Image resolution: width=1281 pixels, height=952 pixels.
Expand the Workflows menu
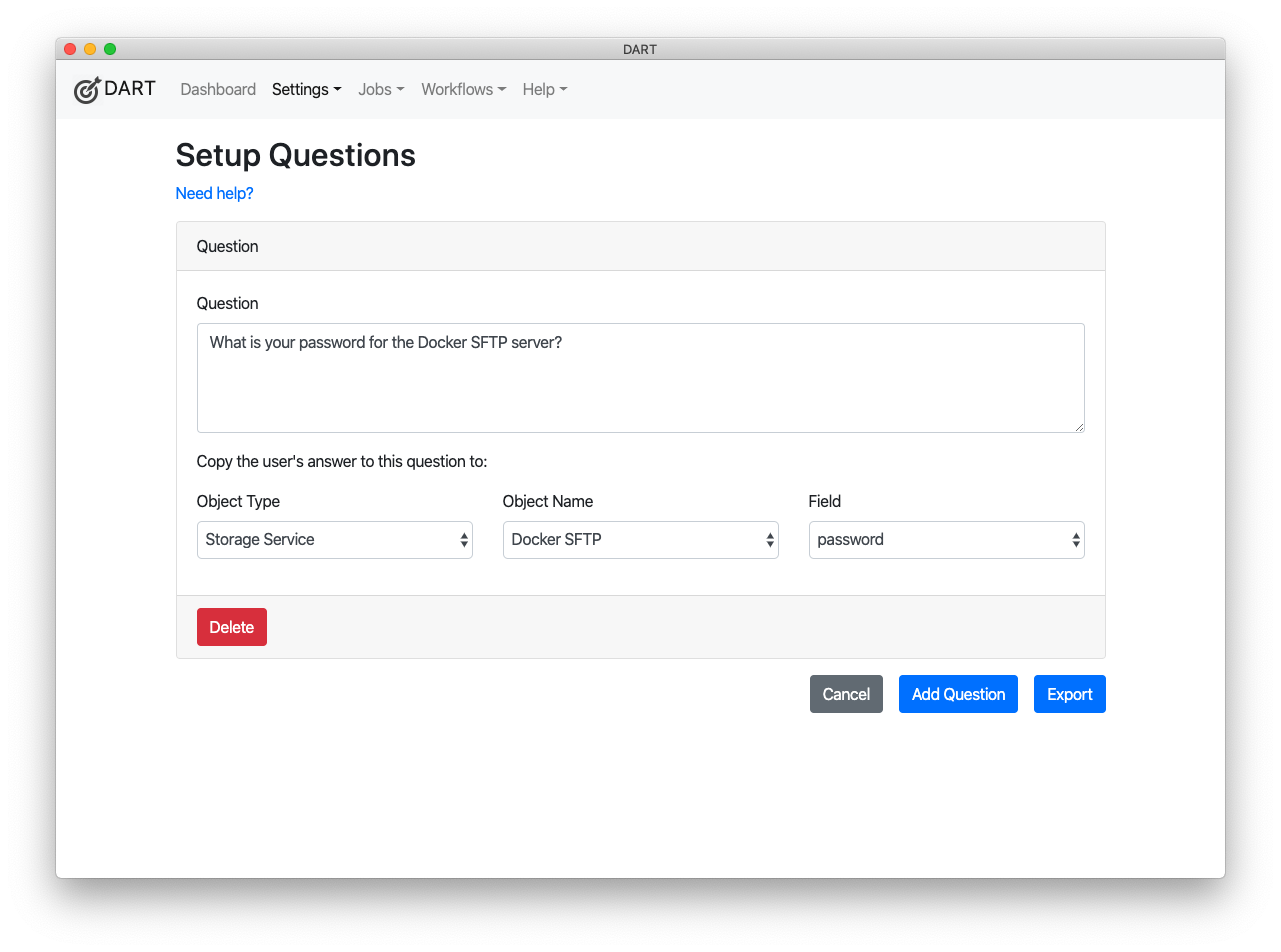point(463,89)
